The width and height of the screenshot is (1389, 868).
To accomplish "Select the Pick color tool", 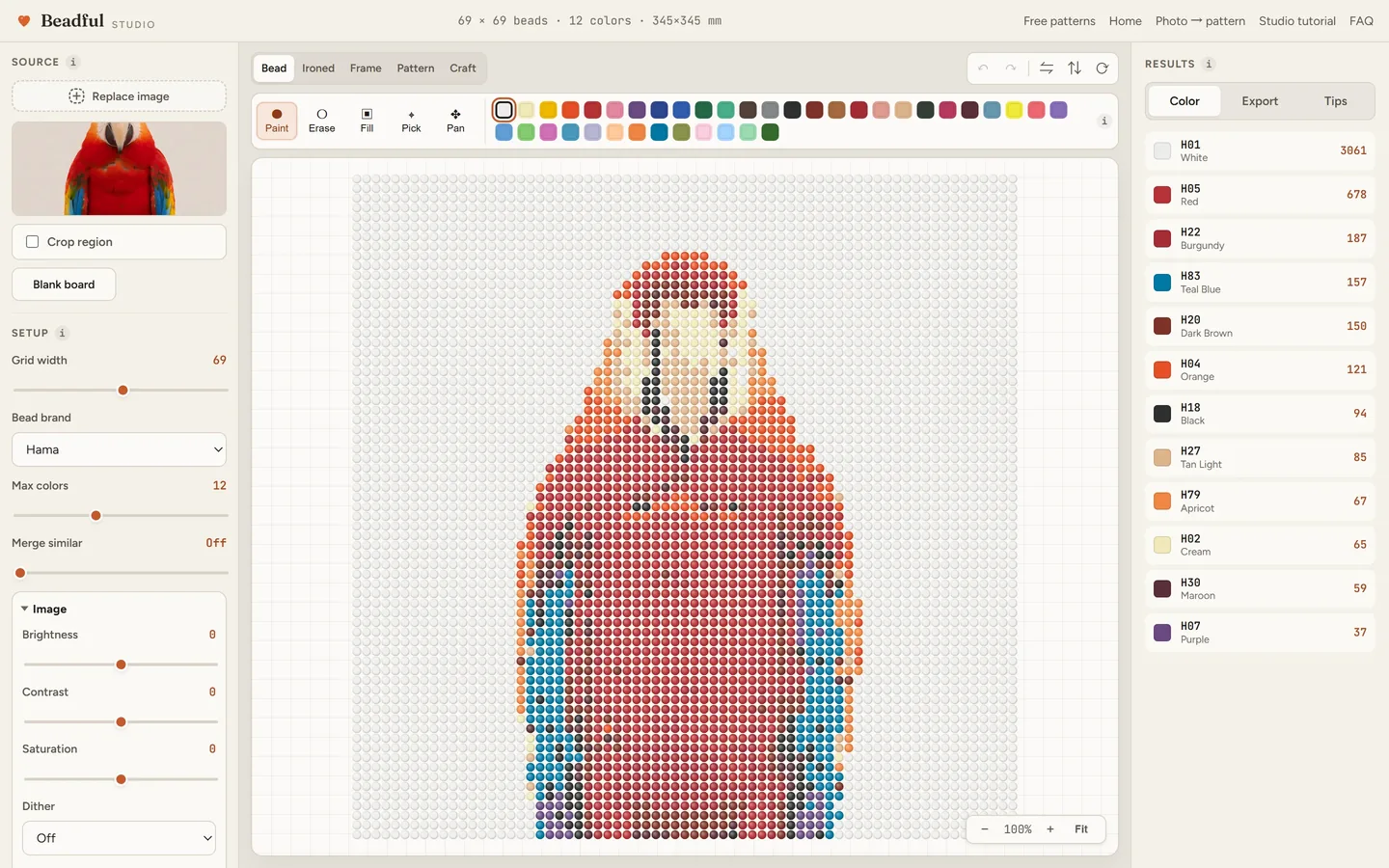I will pyautogui.click(x=411, y=121).
